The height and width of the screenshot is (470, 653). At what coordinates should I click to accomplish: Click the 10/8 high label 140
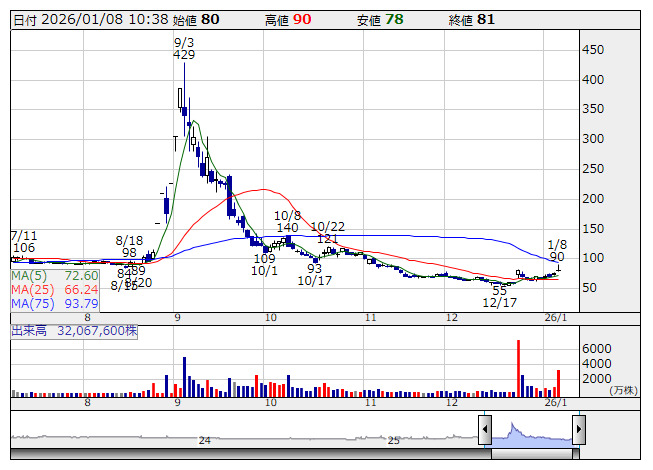(288, 228)
